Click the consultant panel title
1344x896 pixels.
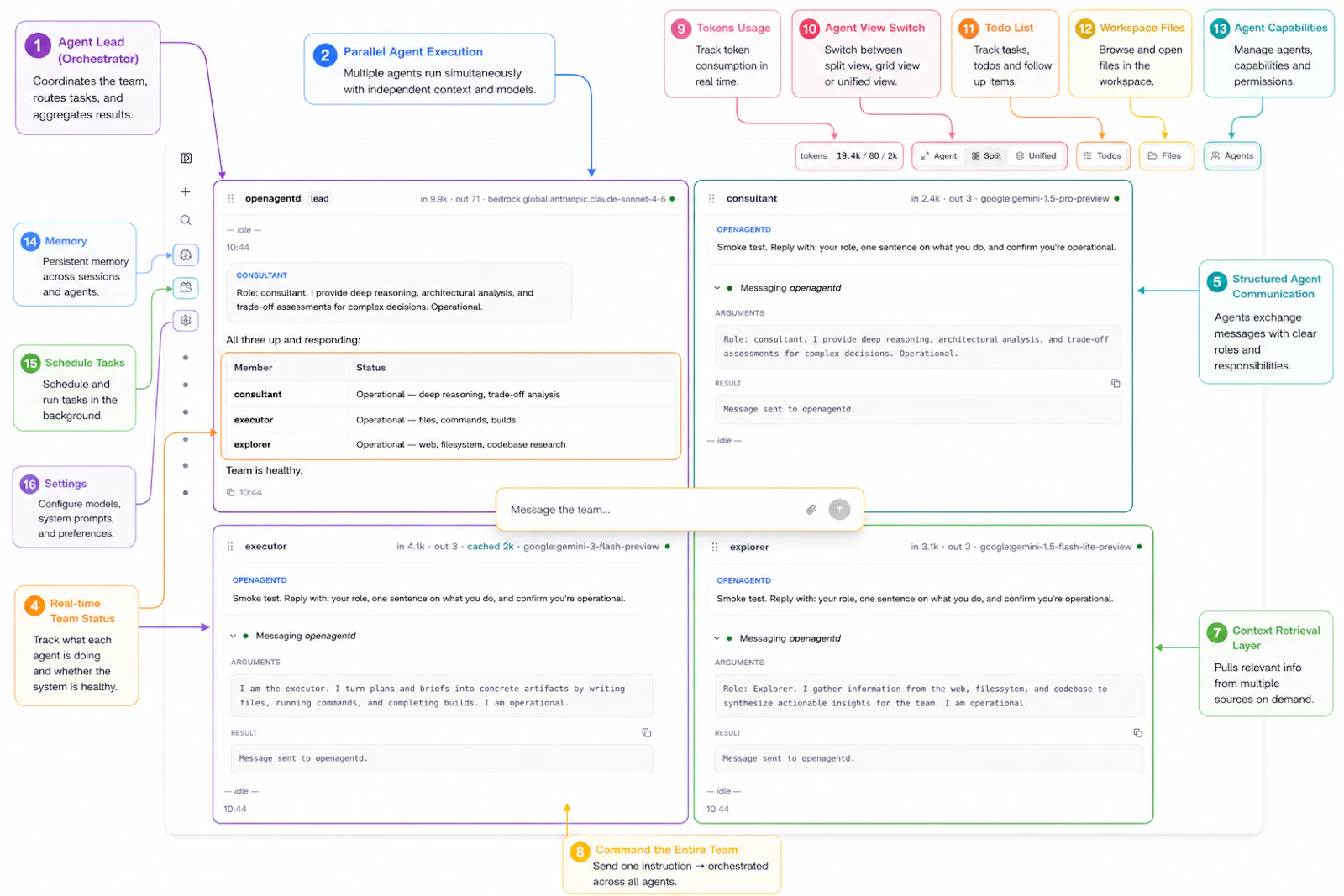(x=752, y=199)
